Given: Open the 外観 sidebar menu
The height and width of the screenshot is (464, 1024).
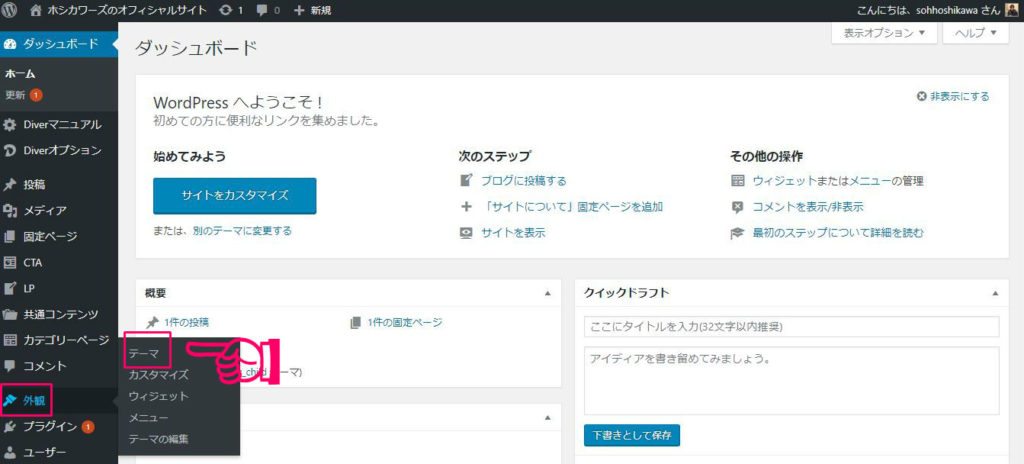Looking at the screenshot, I should (x=59, y=401).
